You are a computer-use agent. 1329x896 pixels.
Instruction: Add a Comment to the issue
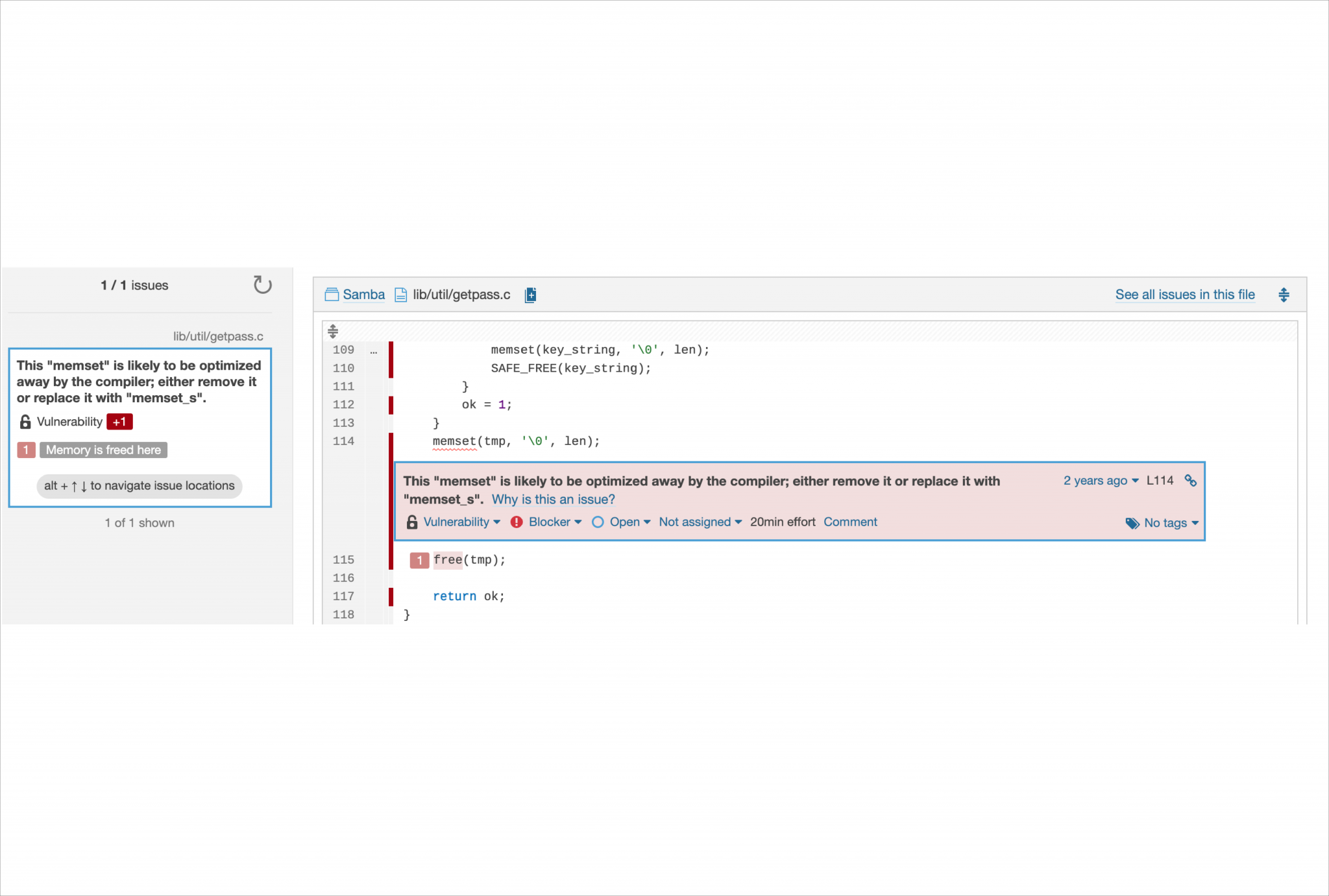849,522
